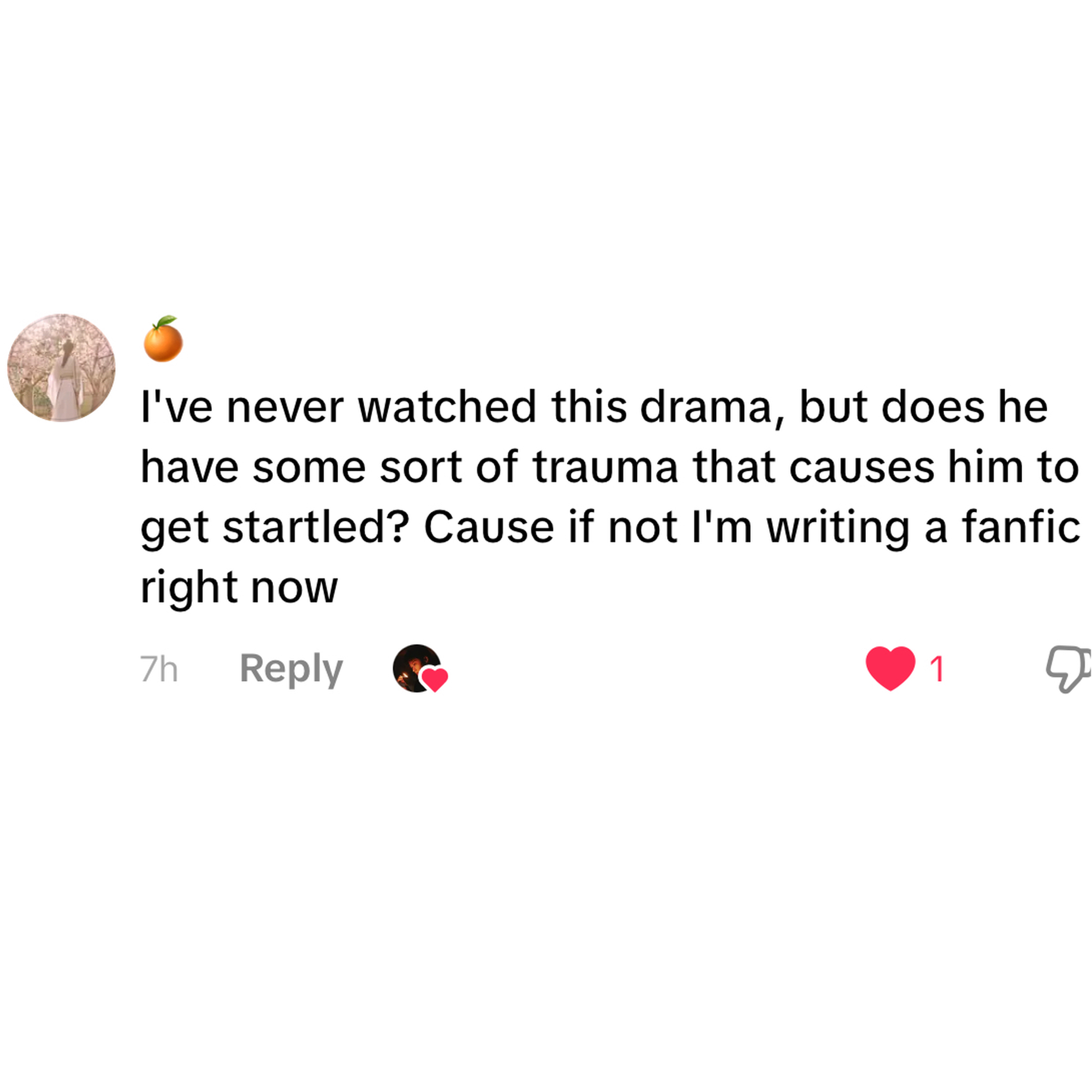Click the like count number 1
Viewport: 1092px width, 1092px height.
click(936, 669)
